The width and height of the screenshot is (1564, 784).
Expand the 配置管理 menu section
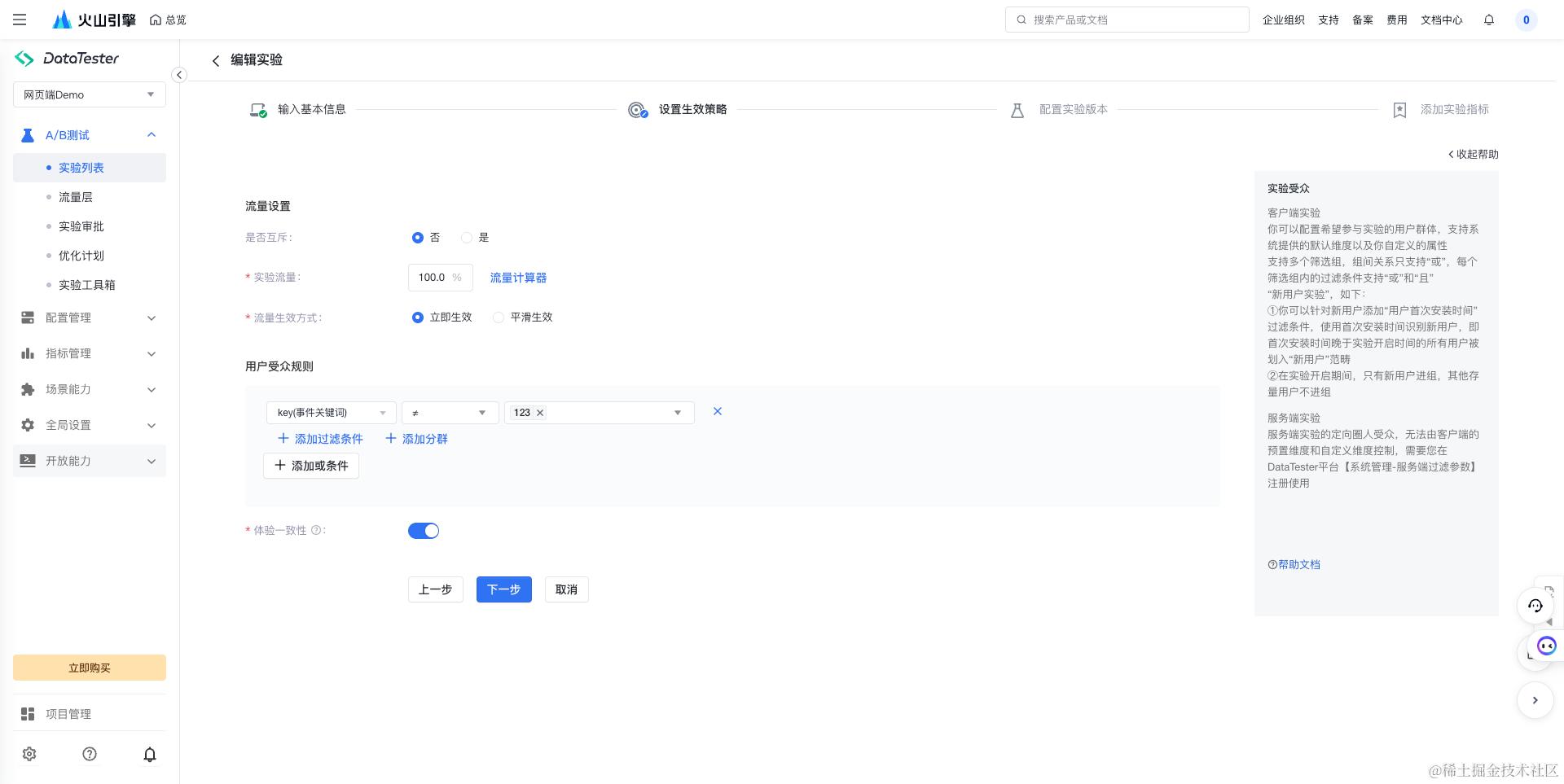pyautogui.click(x=90, y=318)
